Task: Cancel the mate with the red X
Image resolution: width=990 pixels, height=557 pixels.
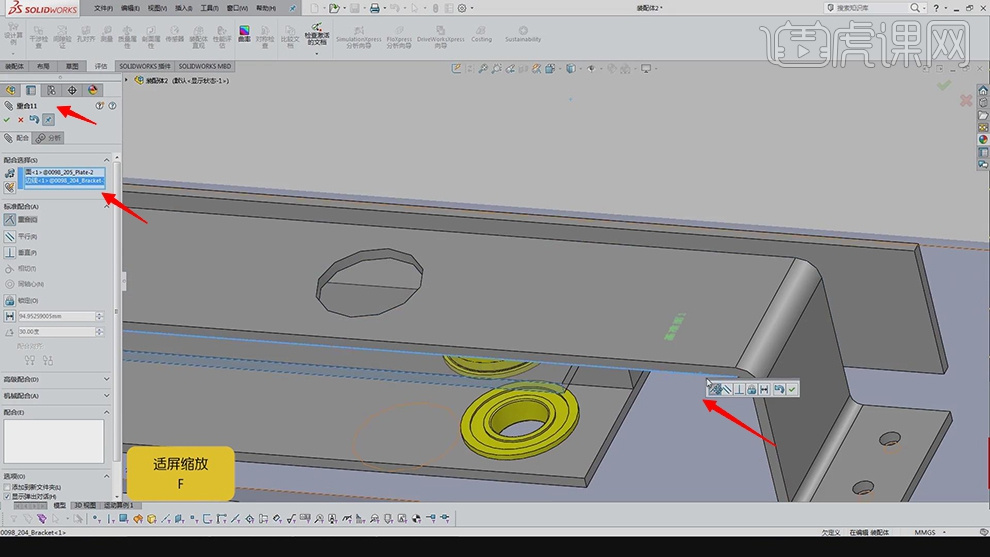Action: pyautogui.click(x=21, y=120)
